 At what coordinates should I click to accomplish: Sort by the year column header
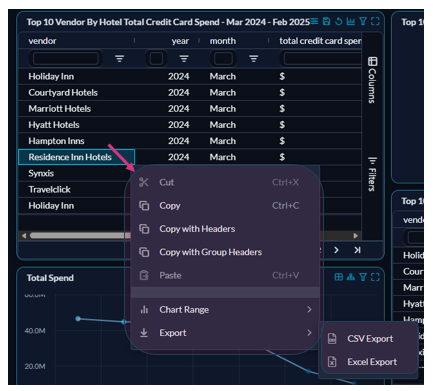point(180,41)
